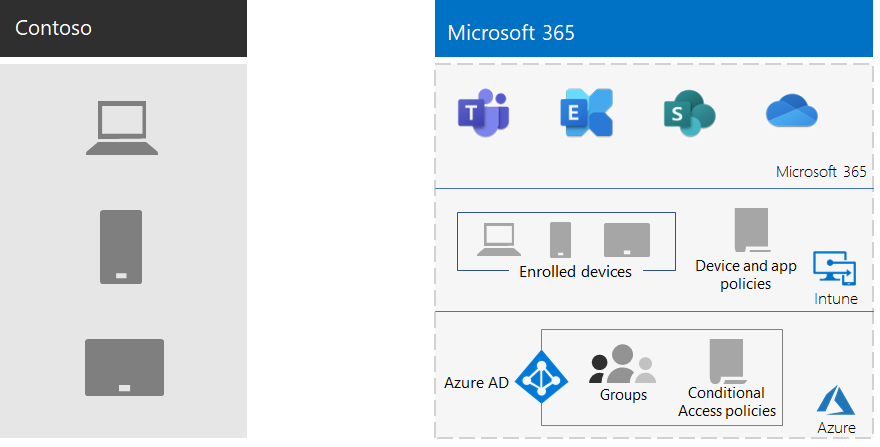Select the enrolled tablet device icon
880x447 pixels.
(627, 240)
